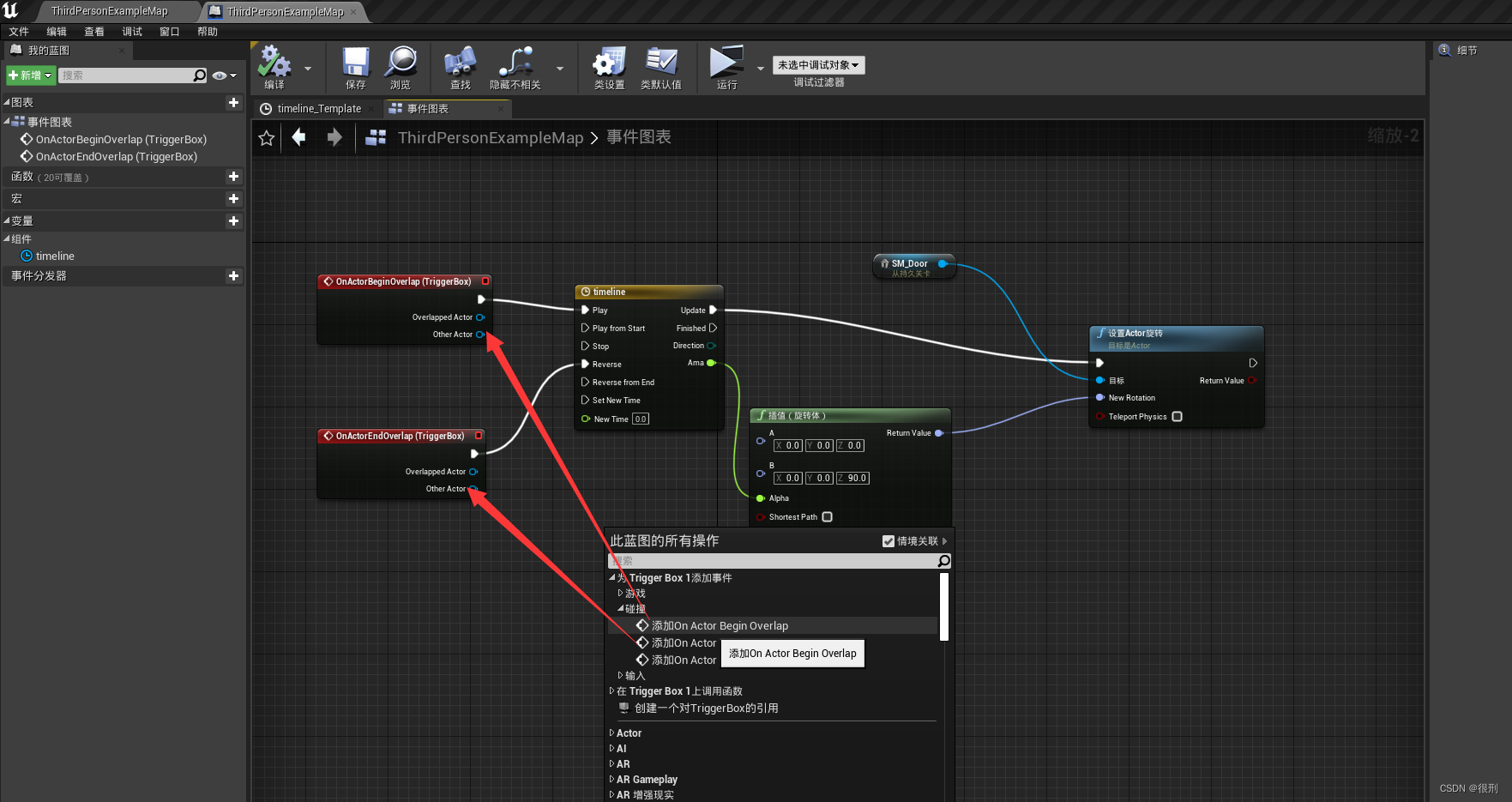Screen dimensions: 1512x802
Task: Open the Help (帮助) menu
Action: (x=208, y=32)
